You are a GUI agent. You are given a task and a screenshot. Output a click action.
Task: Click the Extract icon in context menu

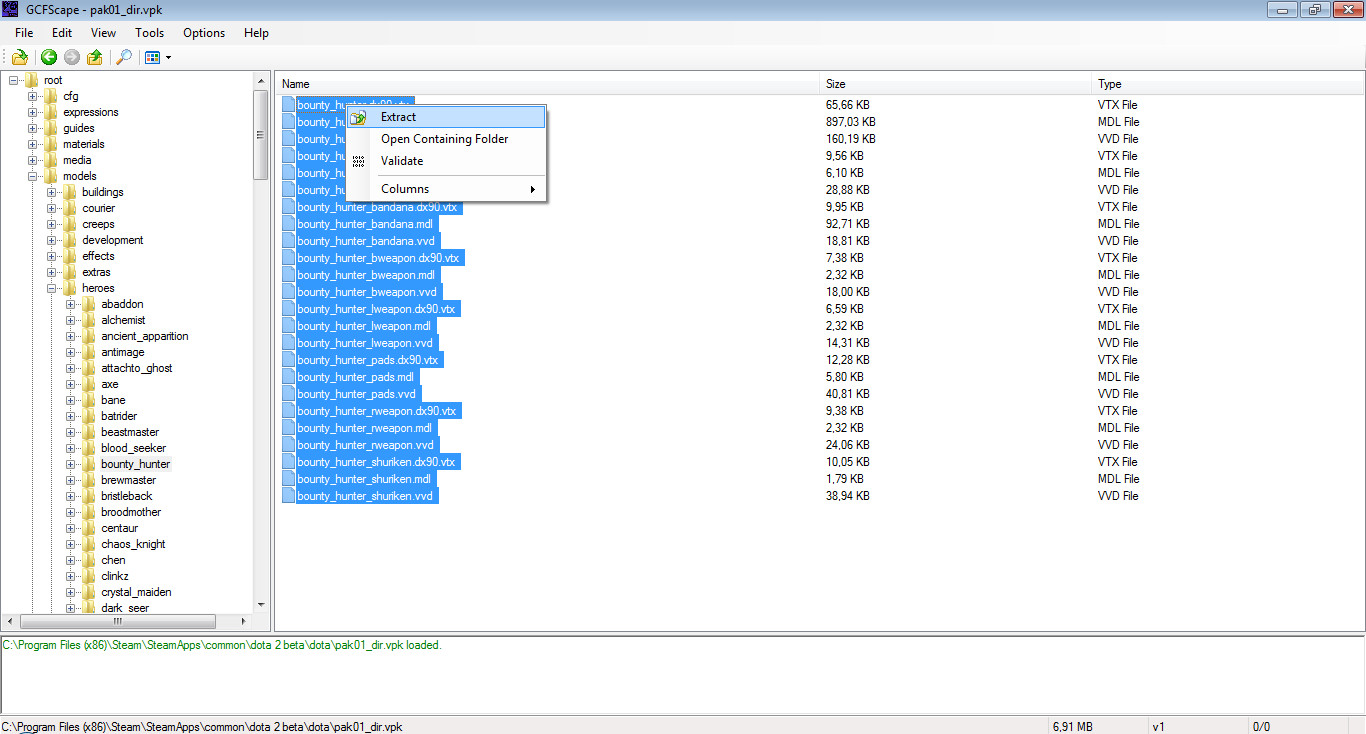[x=358, y=117]
